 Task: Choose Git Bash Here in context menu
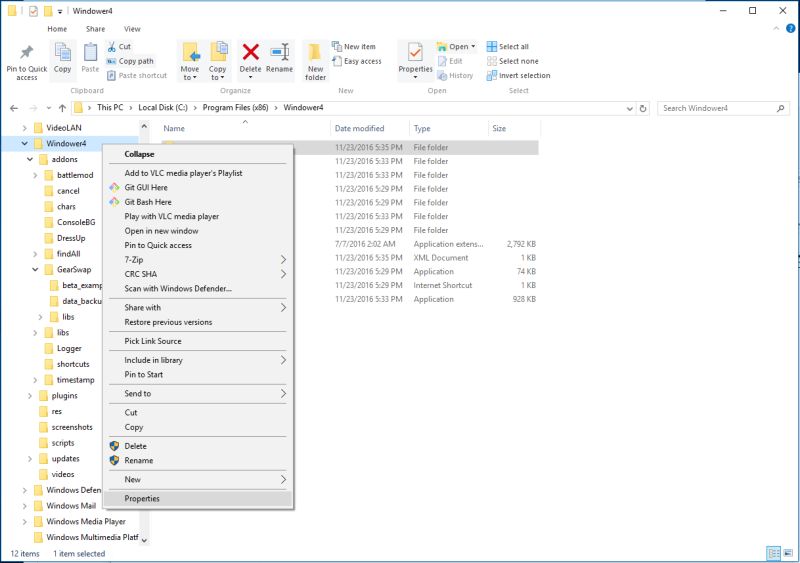click(198, 202)
